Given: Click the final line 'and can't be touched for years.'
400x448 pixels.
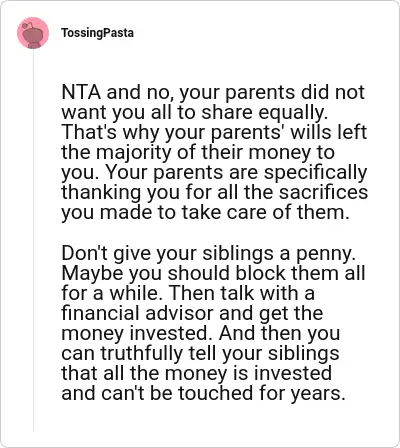Looking at the screenshot, I should point(203,393).
